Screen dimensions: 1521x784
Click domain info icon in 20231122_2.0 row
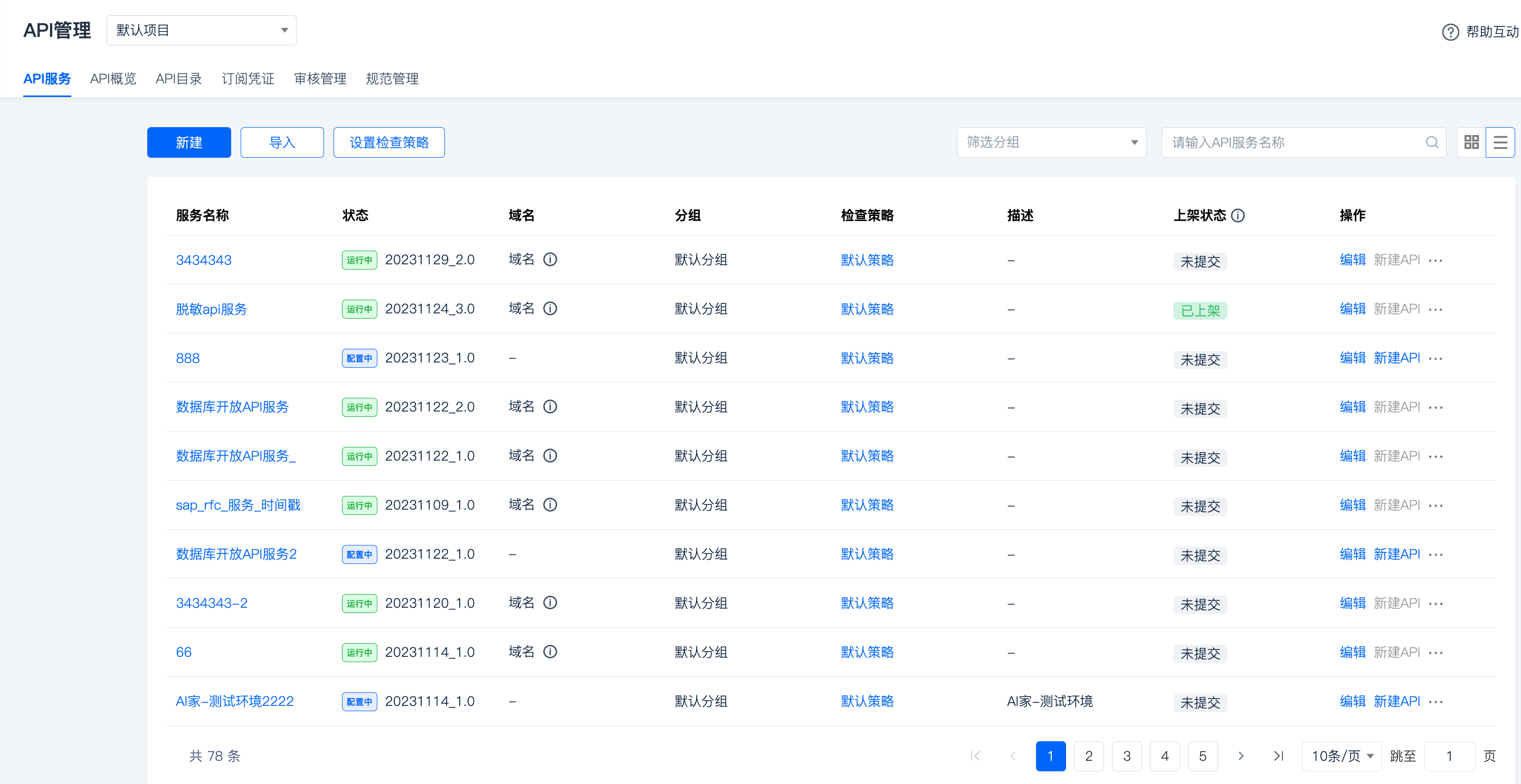550,407
